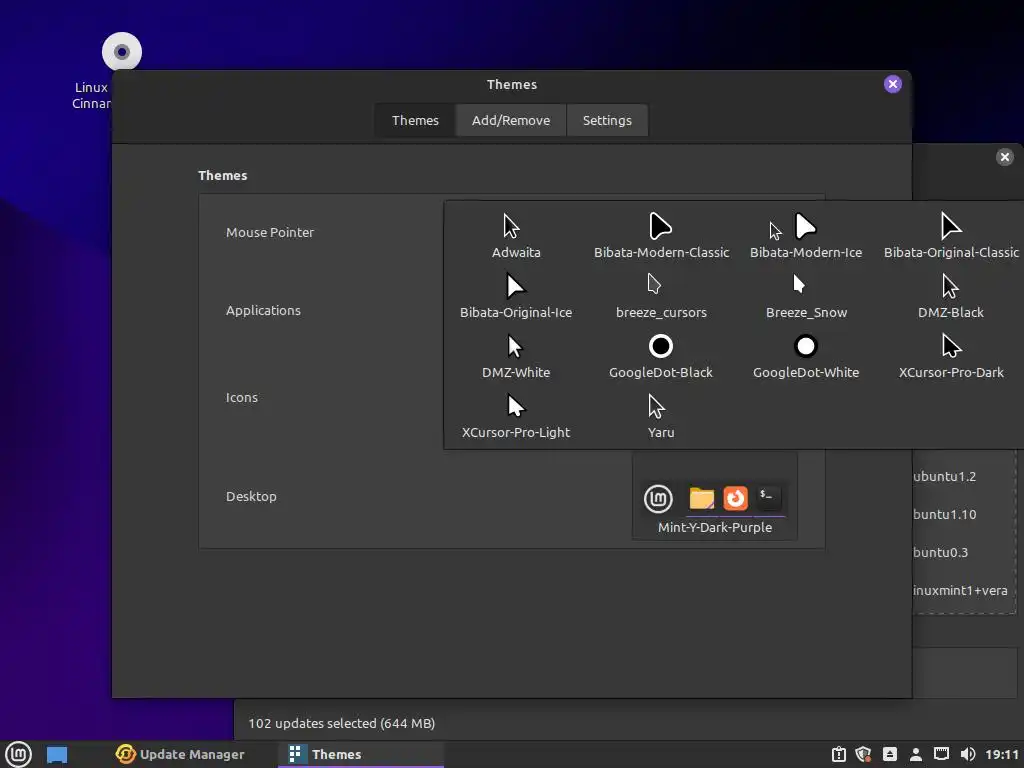Image resolution: width=1024 pixels, height=768 pixels.
Task: Select breeze_cursors pointer theme
Action: pos(661,296)
